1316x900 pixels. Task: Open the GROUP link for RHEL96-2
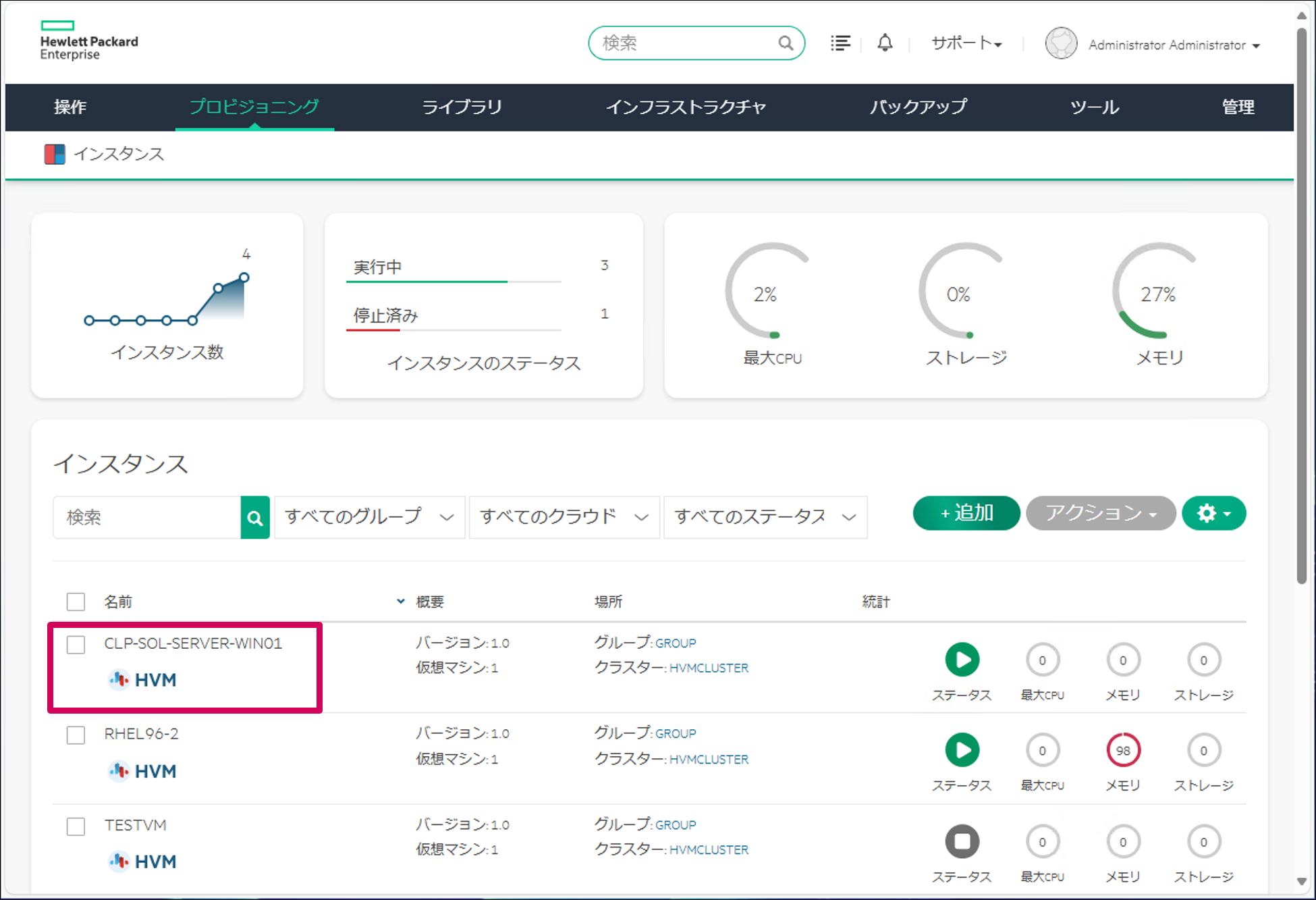(x=676, y=733)
